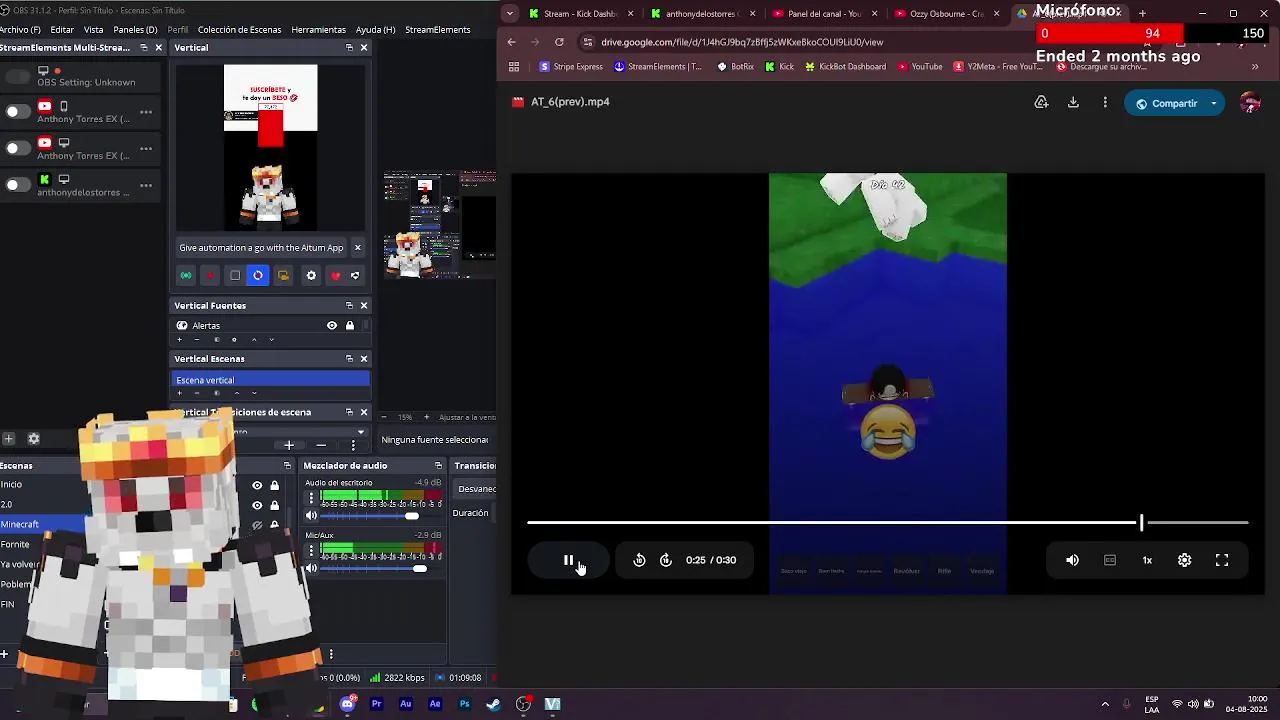Open Premiere Pro from taskbar
The width and height of the screenshot is (1280, 720).
coord(377,704)
